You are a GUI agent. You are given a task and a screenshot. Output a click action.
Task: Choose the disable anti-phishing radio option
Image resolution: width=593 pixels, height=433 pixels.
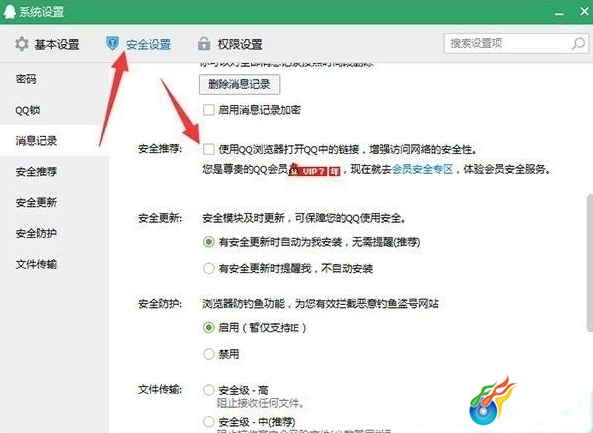point(208,354)
